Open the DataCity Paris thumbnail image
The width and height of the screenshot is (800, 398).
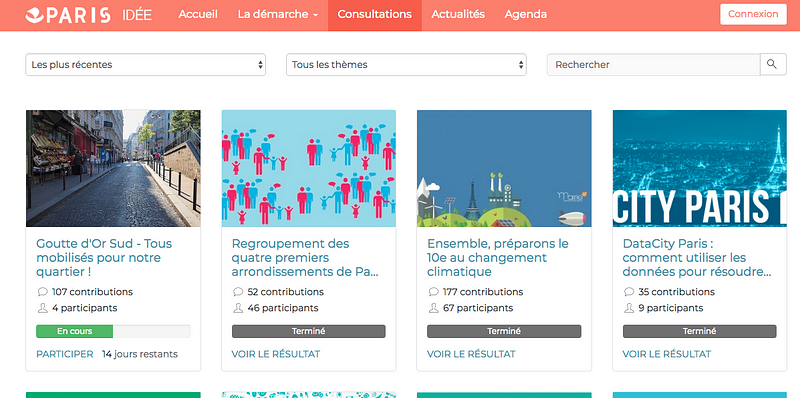[699, 168]
